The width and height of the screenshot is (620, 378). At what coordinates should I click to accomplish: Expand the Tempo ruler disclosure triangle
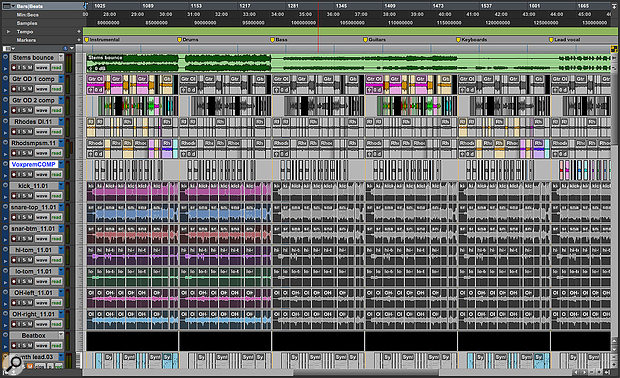[8, 31]
